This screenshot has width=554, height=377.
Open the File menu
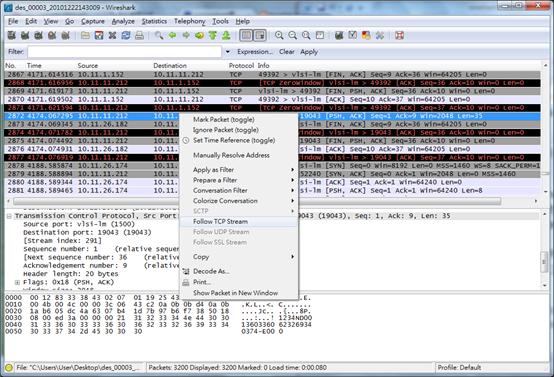pos(13,21)
